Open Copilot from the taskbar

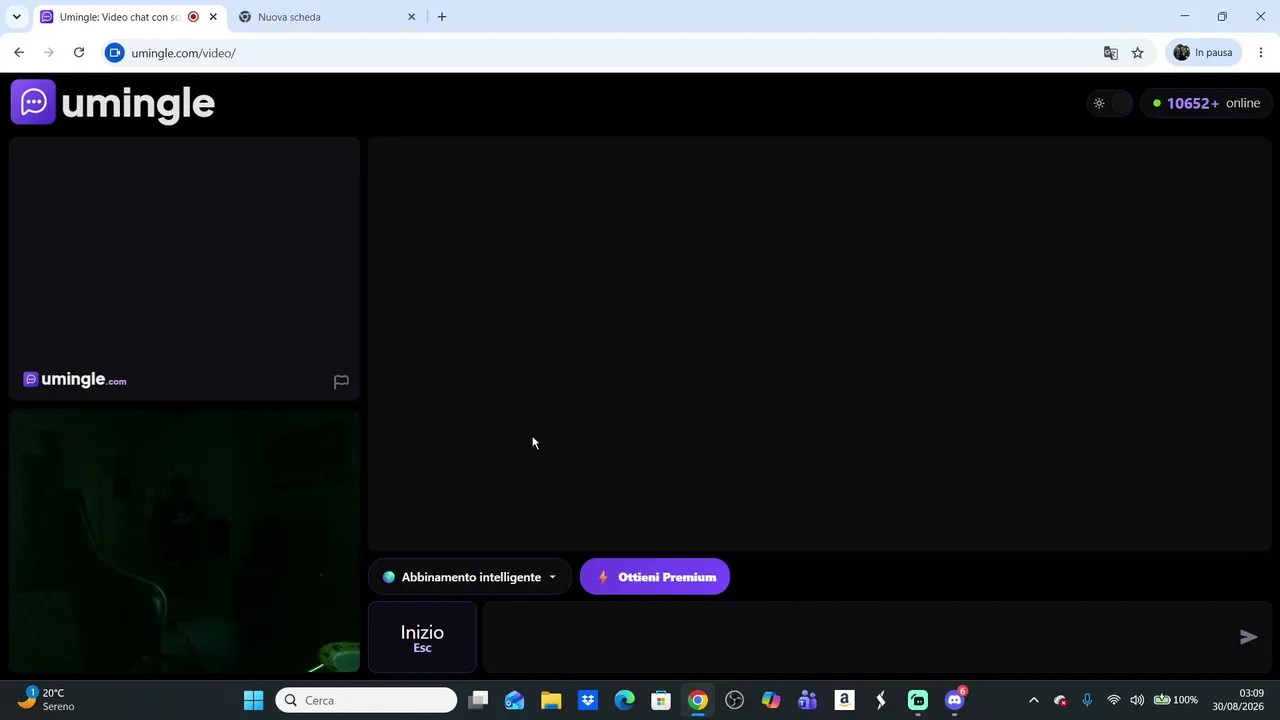(771, 700)
